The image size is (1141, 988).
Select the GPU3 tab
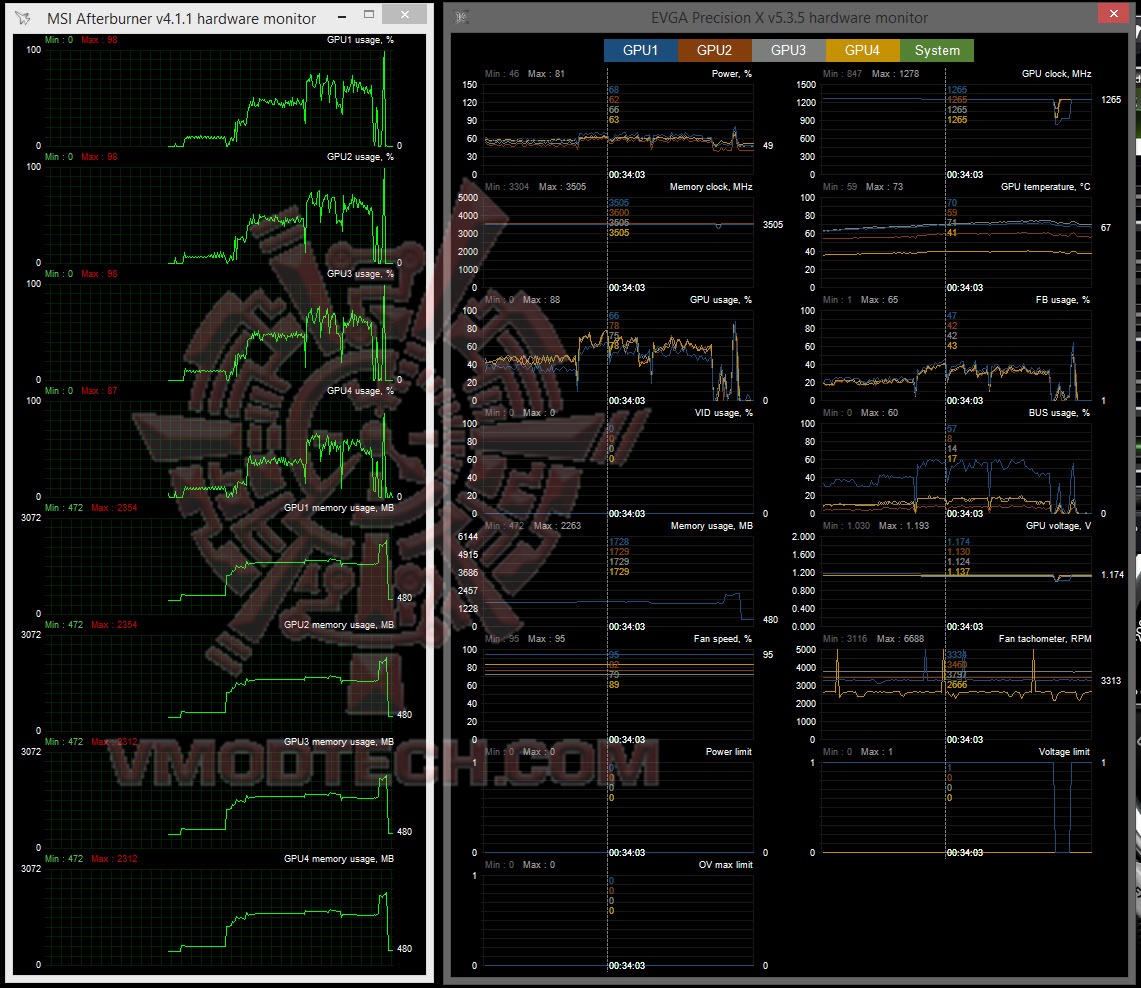tap(788, 50)
